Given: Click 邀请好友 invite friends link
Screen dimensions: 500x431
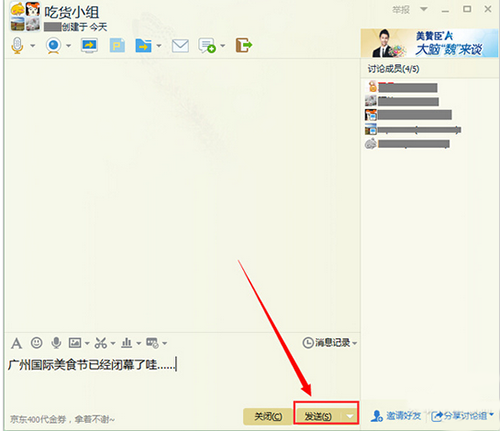Looking at the screenshot, I should (396, 416).
